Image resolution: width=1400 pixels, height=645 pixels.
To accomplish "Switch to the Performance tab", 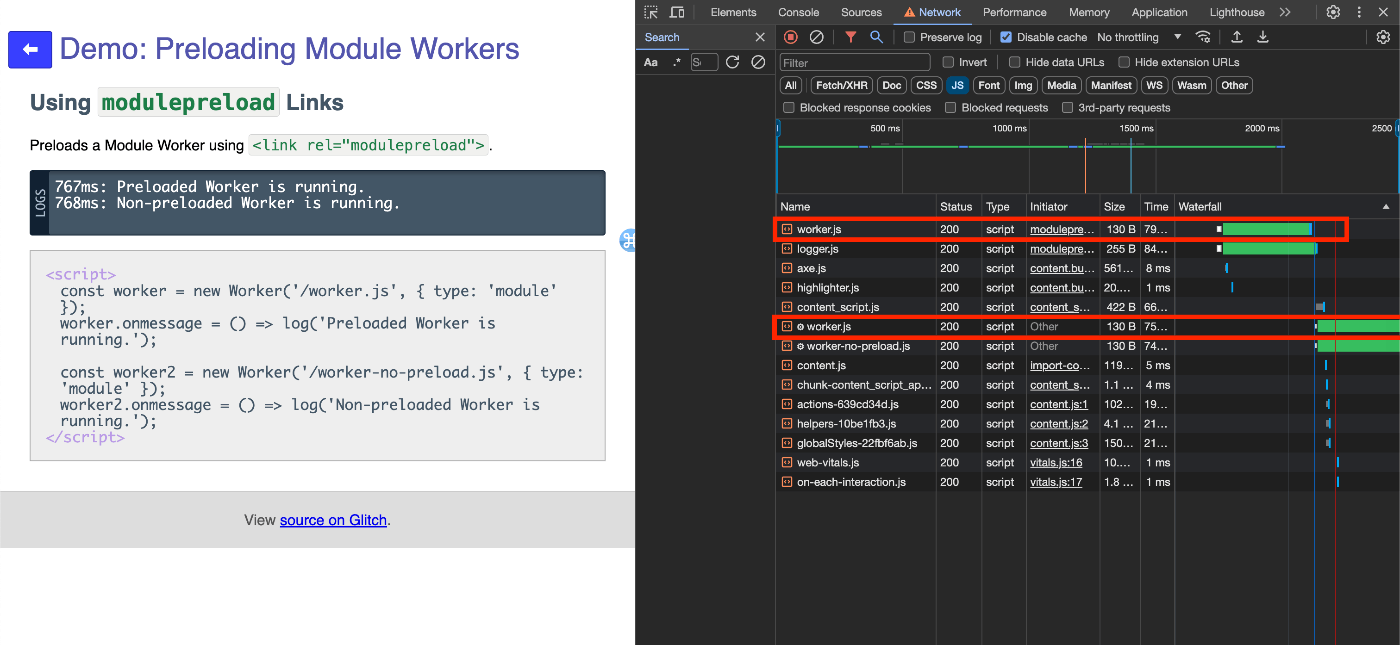I will (x=1014, y=12).
